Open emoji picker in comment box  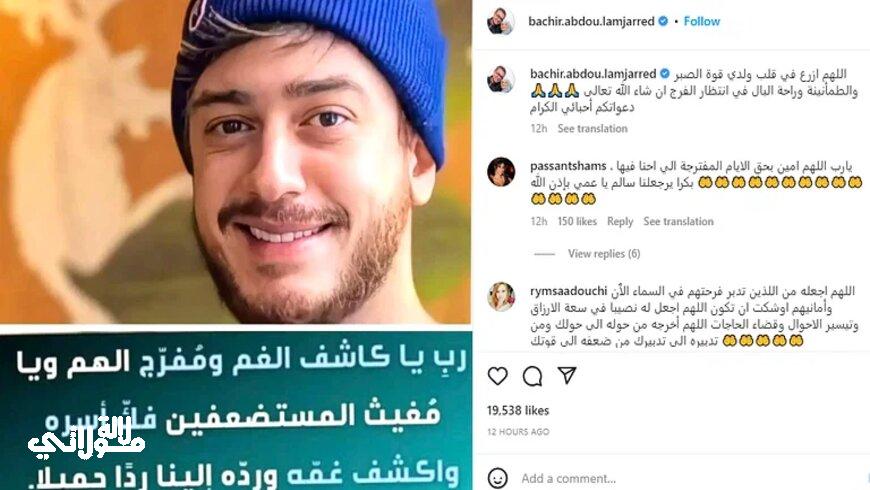498,478
